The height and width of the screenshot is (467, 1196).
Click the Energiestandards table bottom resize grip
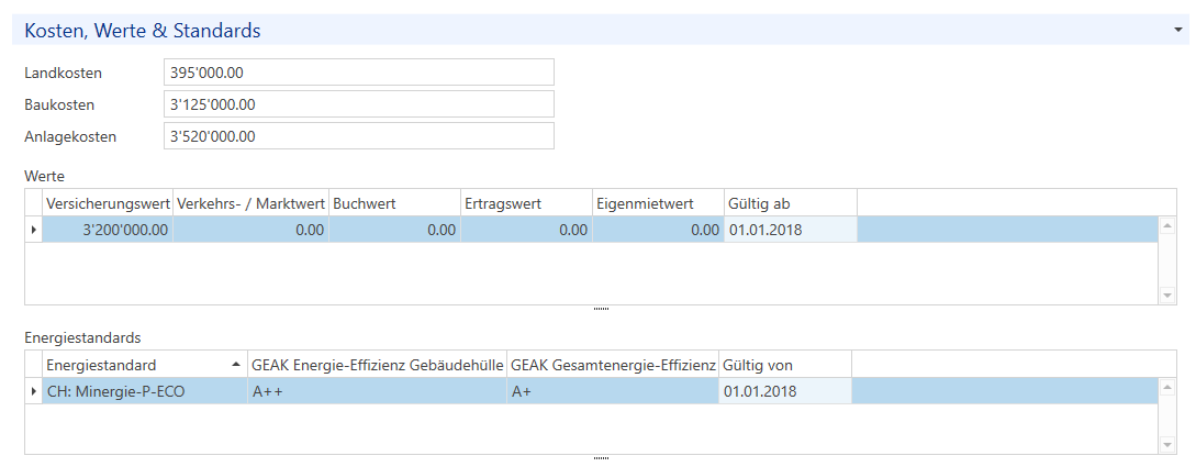pyautogui.click(x=600, y=459)
